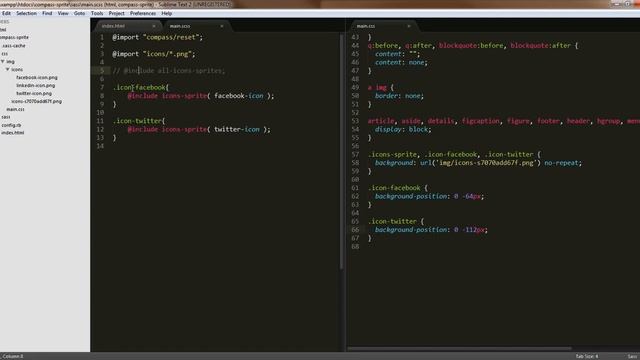Click the background url sprite line
This screenshot has height=360, width=640.
coord(478,163)
